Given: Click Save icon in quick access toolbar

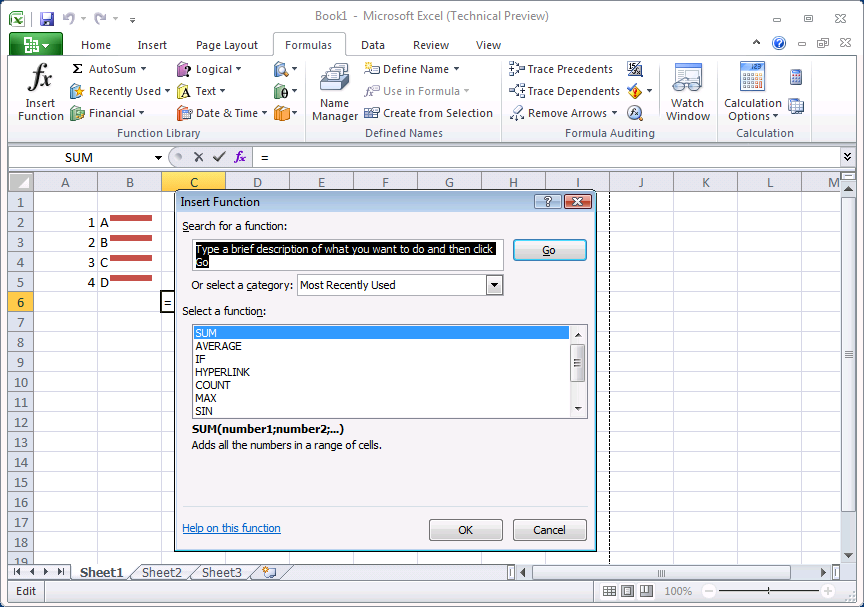Looking at the screenshot, I should pyautogui.click(x=47, y=19).
